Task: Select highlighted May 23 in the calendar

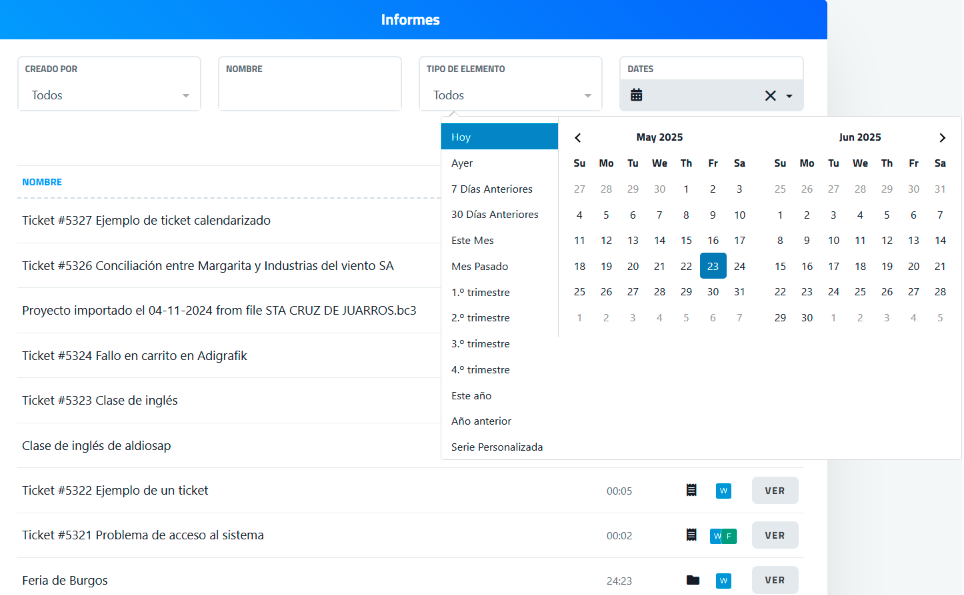Action: 712,266
